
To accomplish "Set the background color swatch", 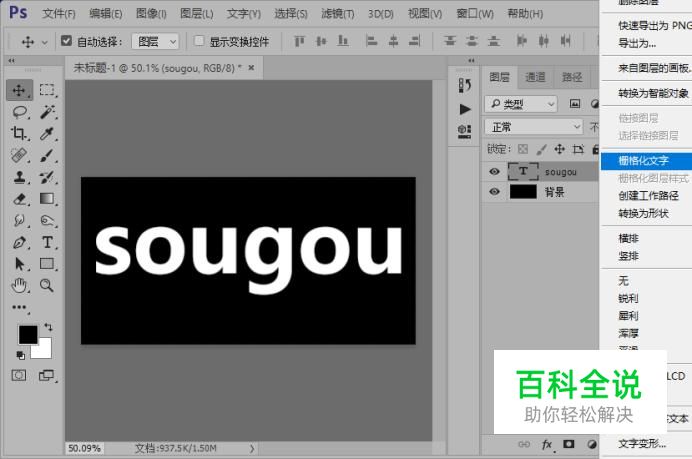I will [45, 351].
